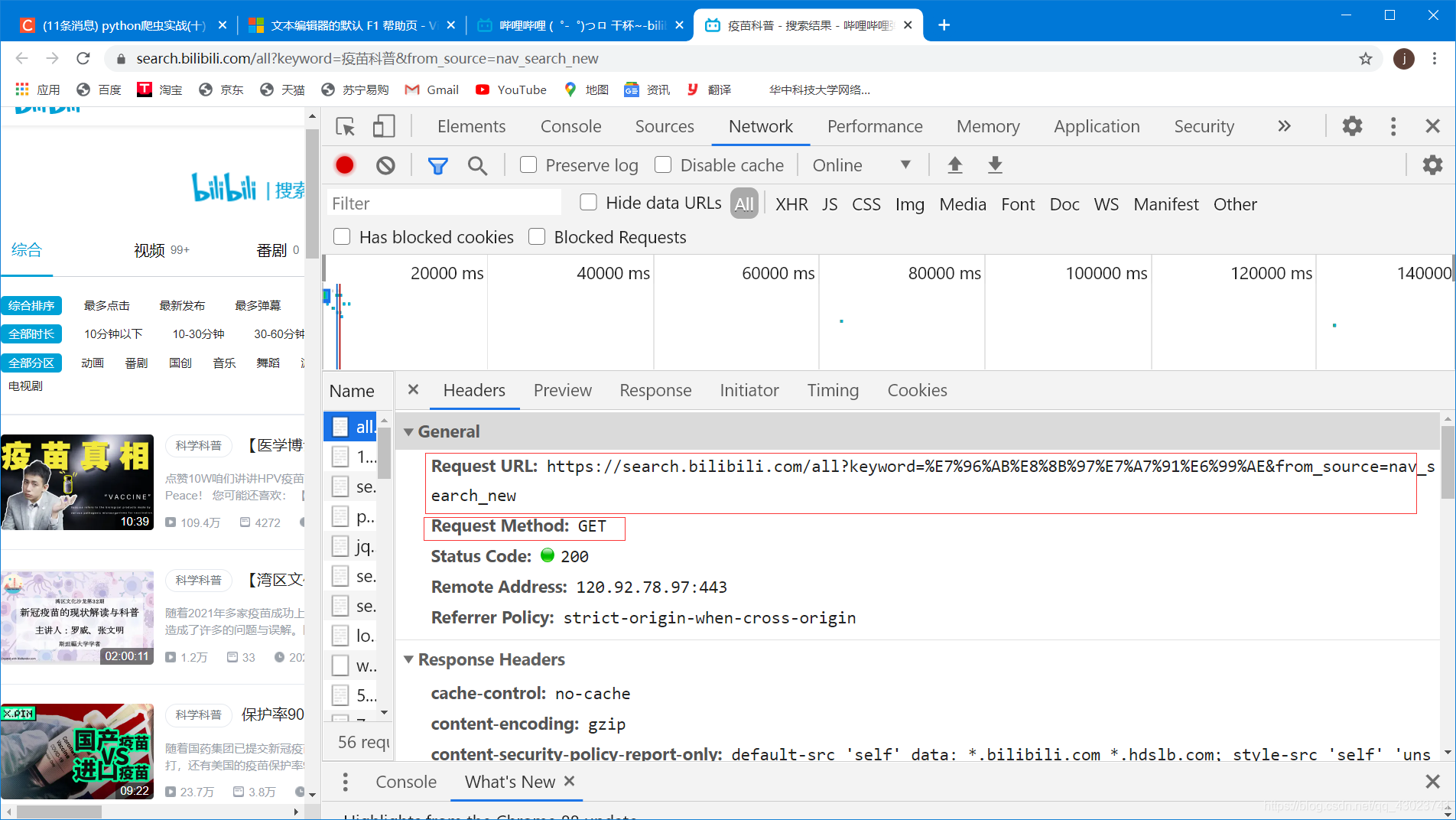The width and height of the screenshot is (1456, 820).
Task: Filter requests by Img
Action: 909,204
